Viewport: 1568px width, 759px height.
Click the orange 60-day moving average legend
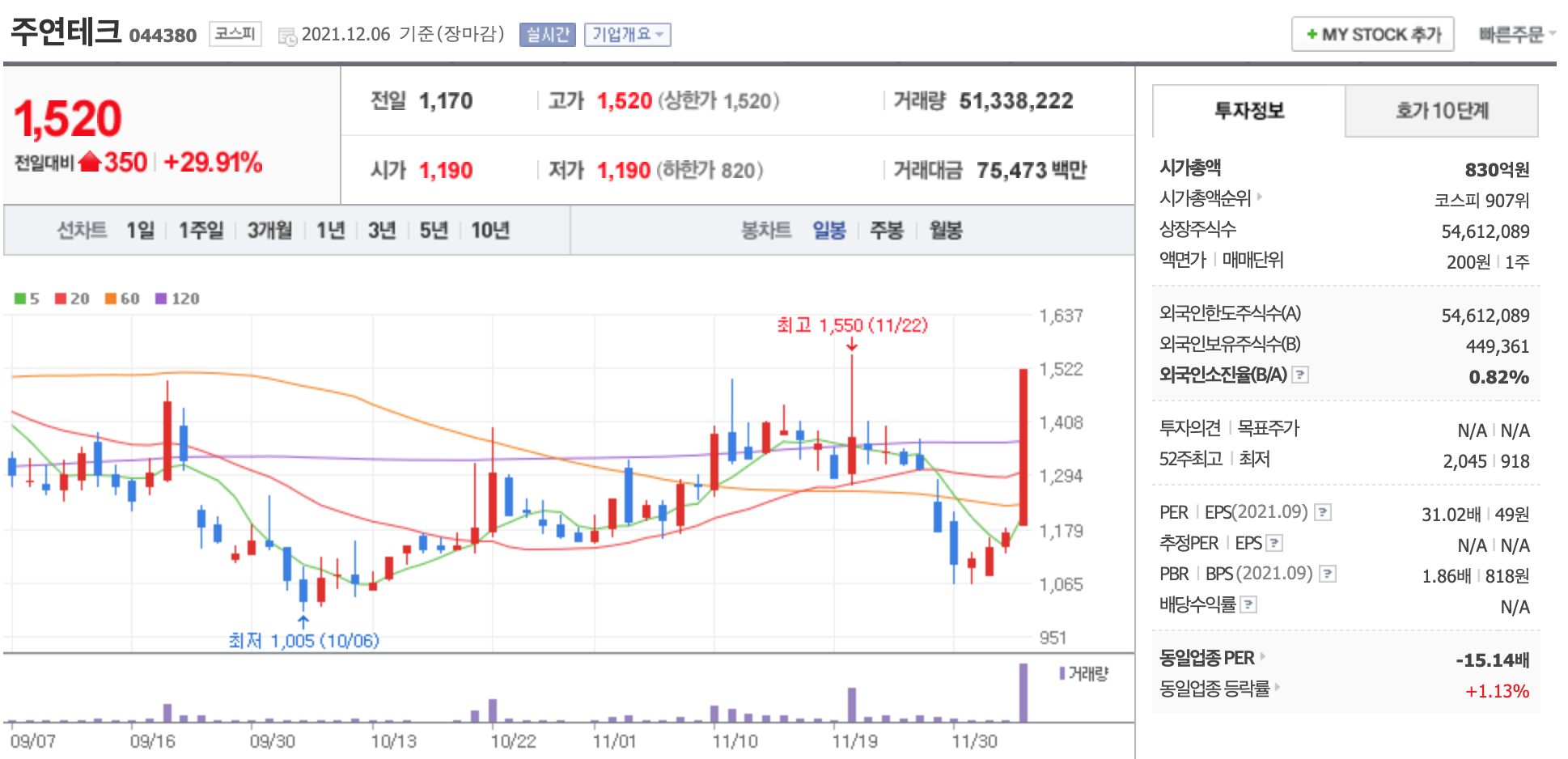122,299
